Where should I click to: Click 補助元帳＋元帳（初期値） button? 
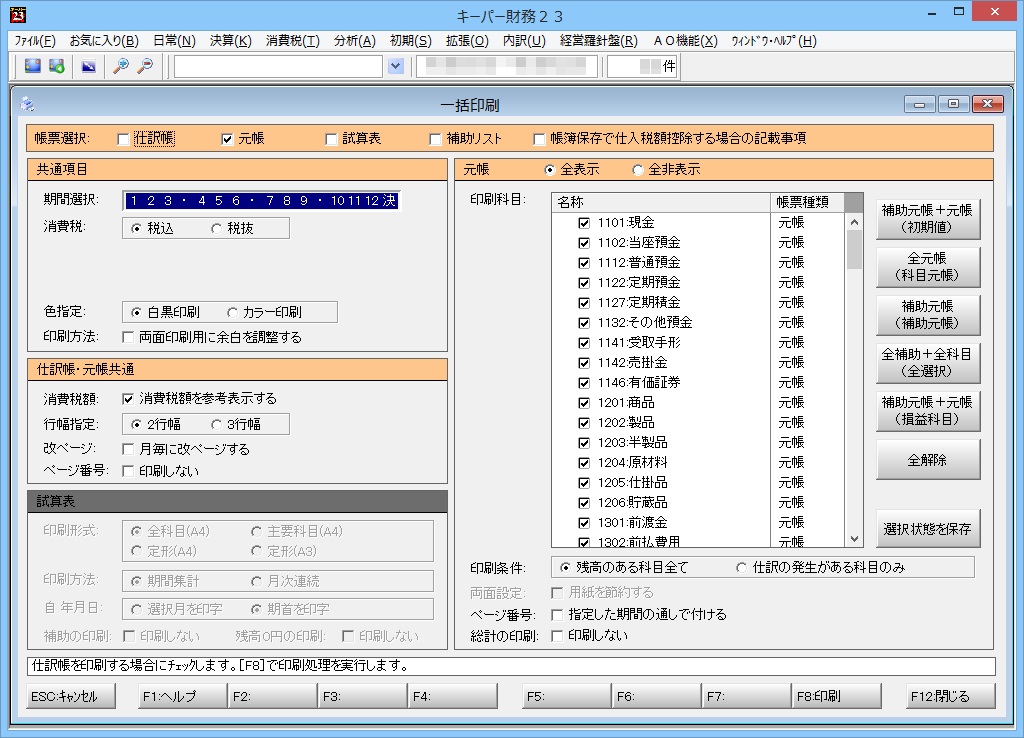tap(927, 219)
